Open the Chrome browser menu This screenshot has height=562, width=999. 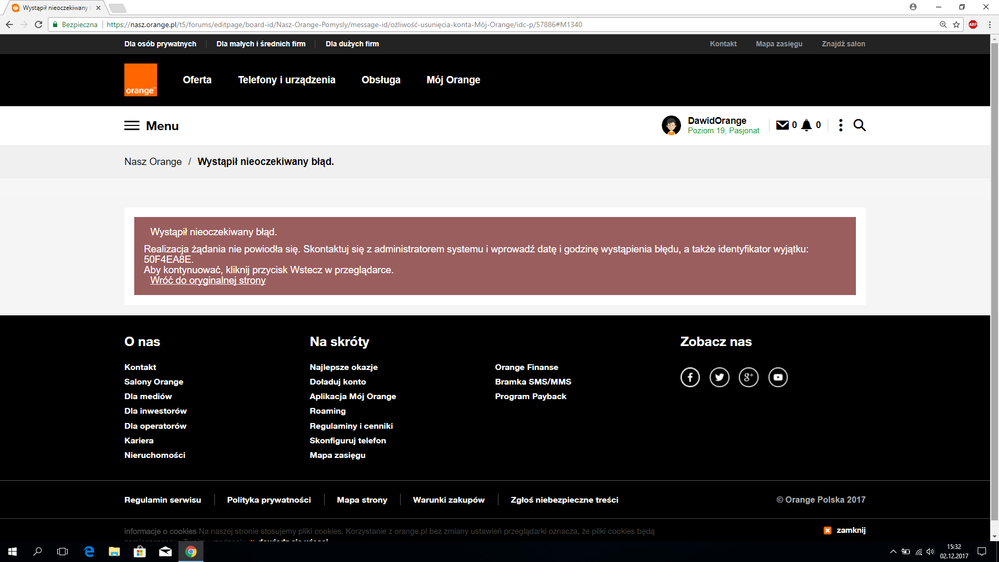click(x=989, y=24)
